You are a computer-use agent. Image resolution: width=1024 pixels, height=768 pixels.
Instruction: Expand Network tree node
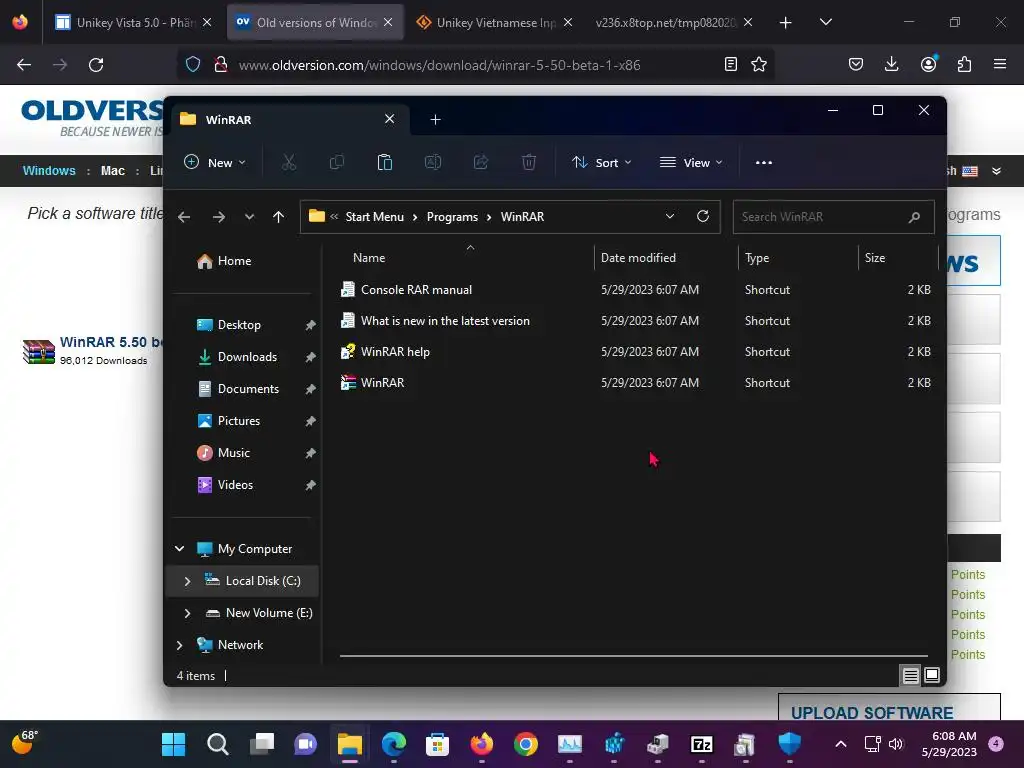tap(180, 645)
